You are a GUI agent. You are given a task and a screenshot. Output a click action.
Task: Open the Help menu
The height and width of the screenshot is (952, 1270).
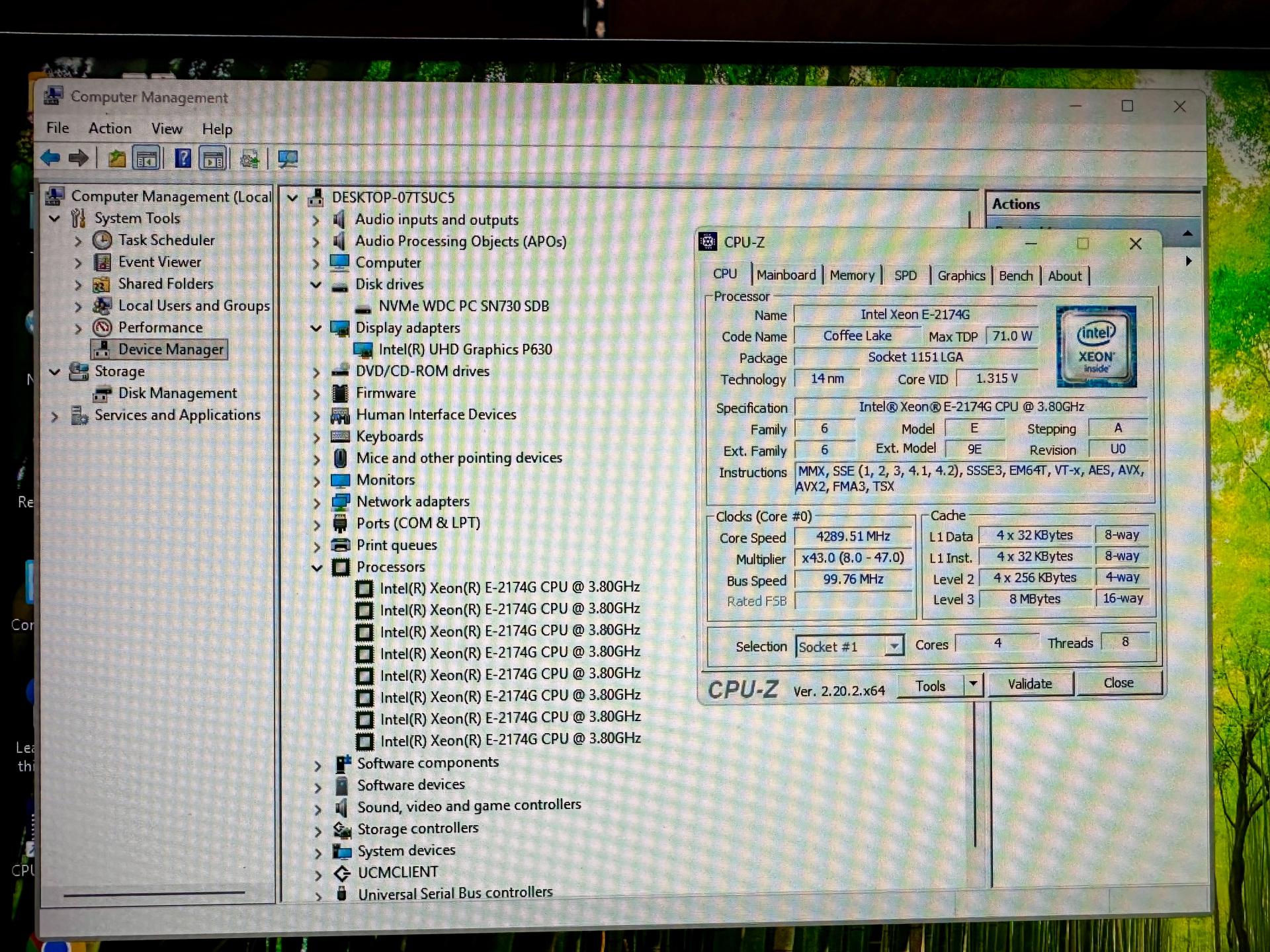point(217,130)
